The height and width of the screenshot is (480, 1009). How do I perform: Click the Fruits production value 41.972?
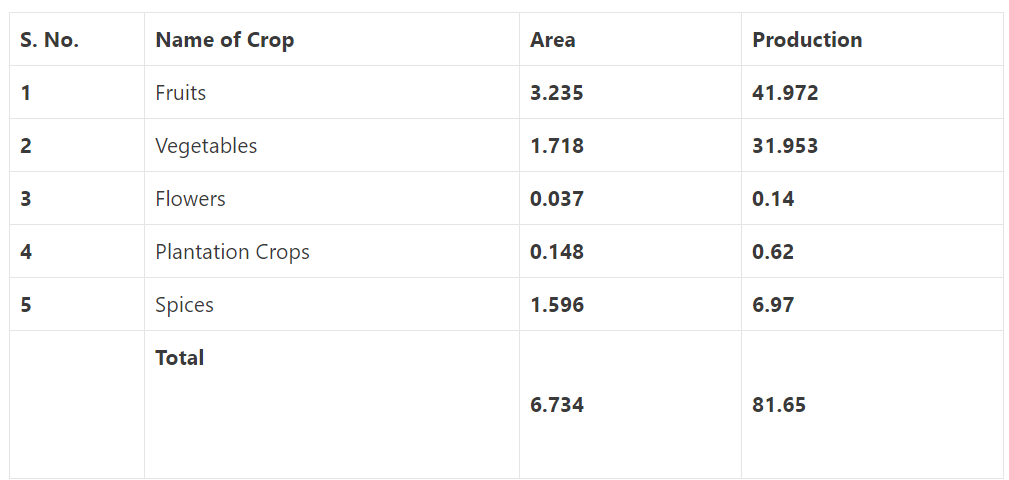(x=785, y=93)
